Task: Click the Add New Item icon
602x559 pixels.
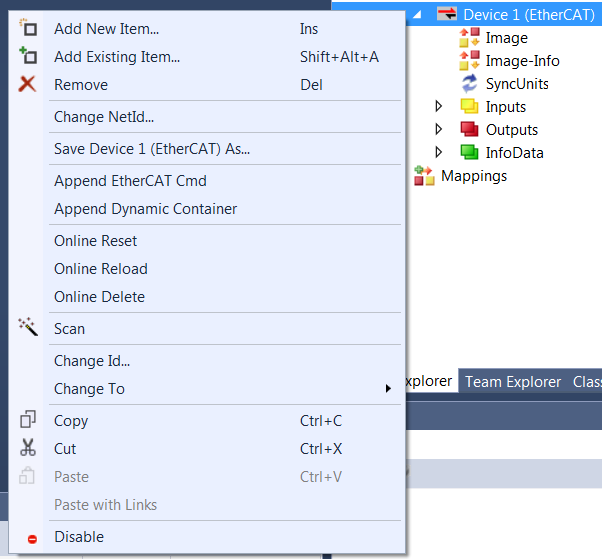Action: (x=28, y=28)
